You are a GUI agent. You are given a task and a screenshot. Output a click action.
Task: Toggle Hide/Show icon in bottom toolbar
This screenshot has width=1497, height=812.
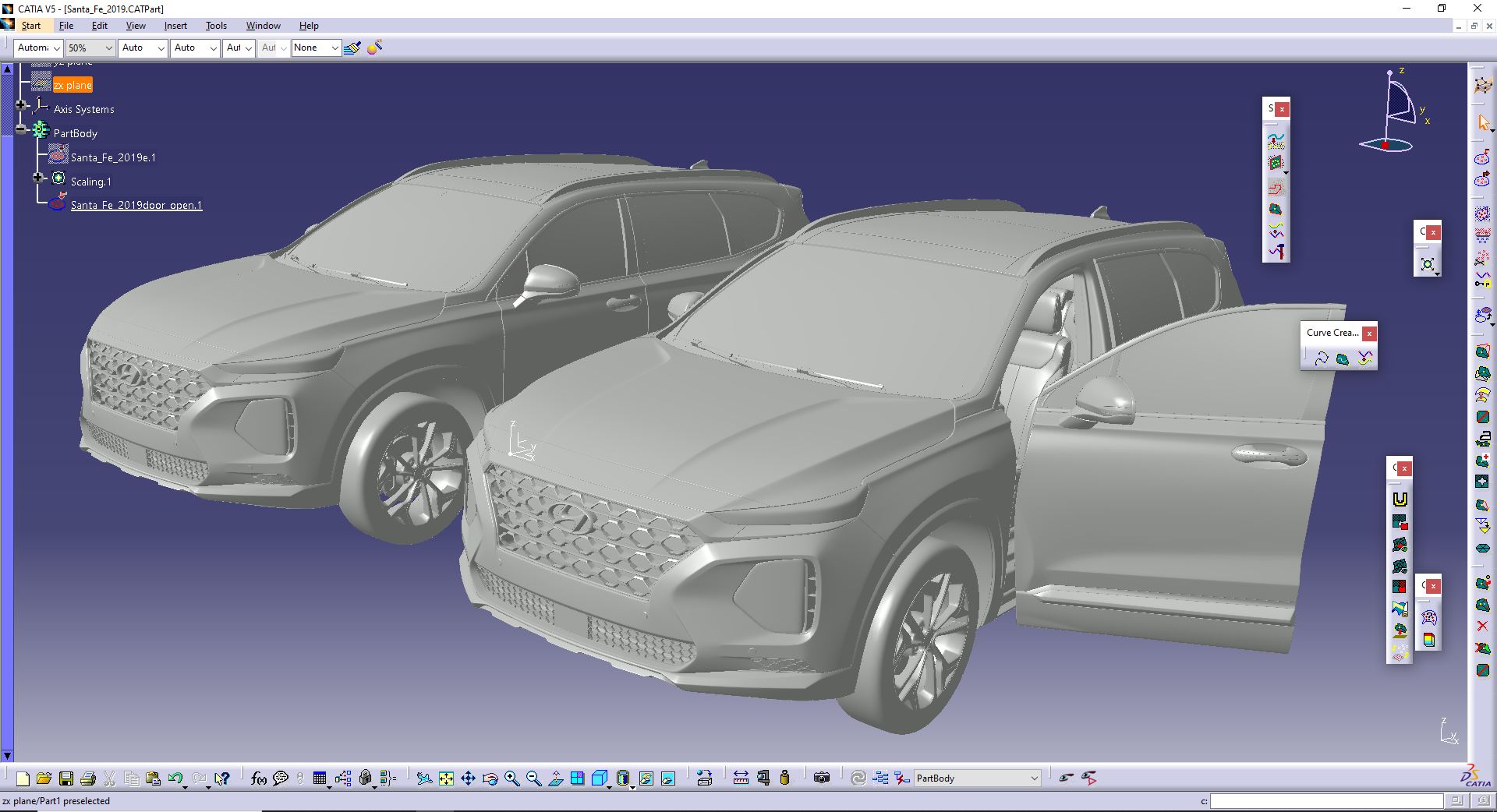(646, 778)
